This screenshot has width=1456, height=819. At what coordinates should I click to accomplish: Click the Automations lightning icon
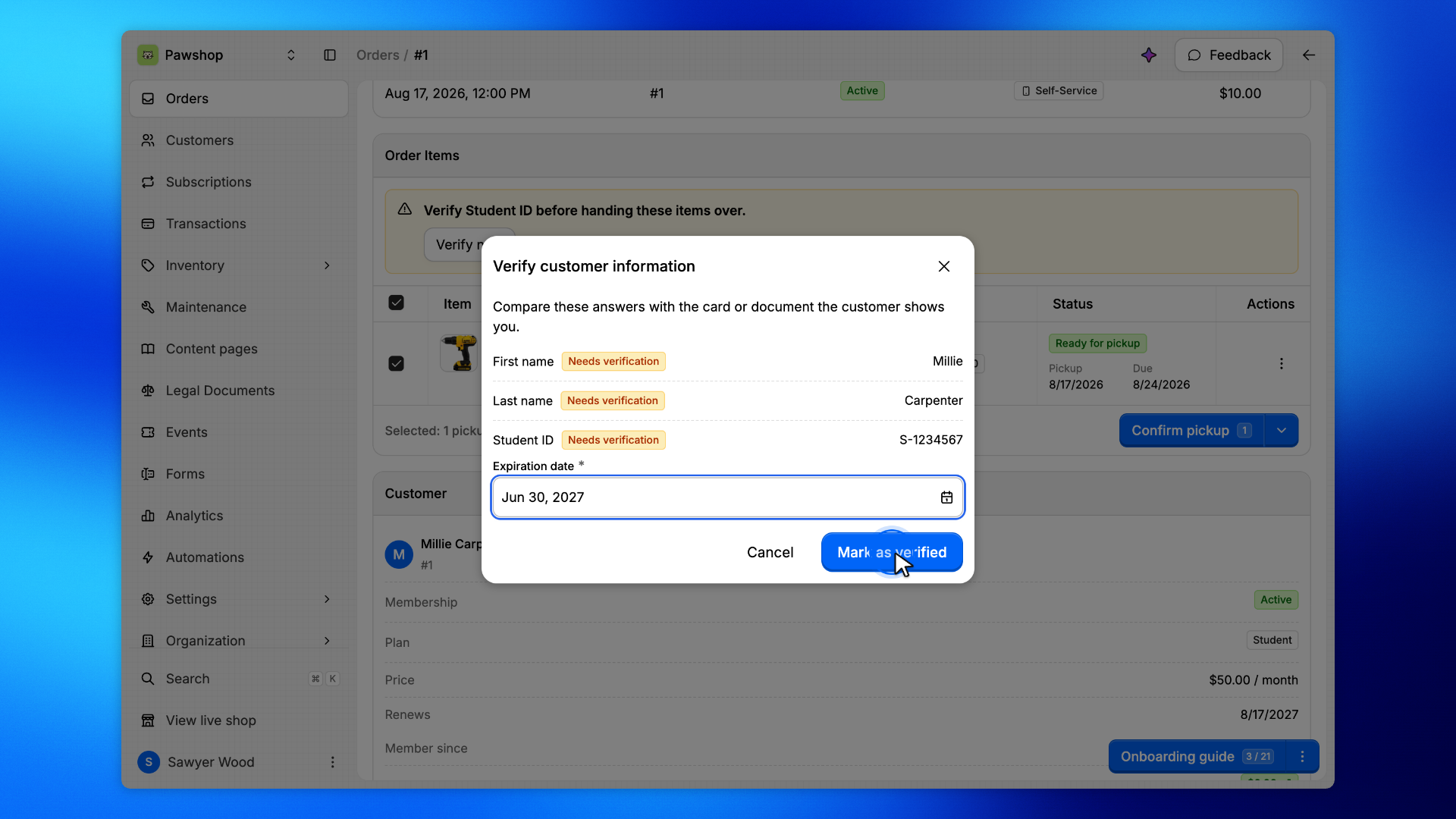148,557
